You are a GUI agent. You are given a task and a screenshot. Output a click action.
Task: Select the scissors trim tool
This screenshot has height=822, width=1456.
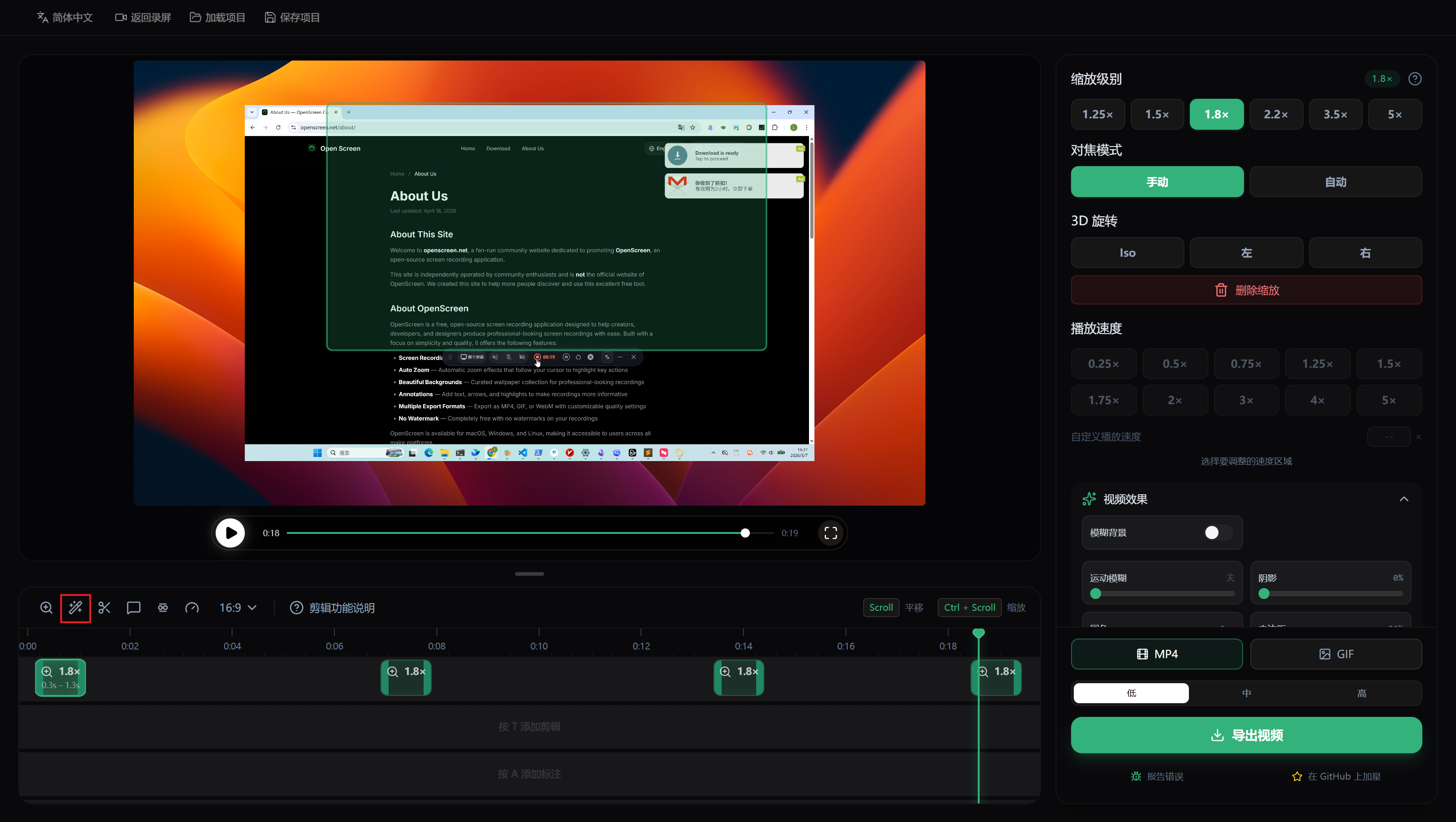coord(105,608)
